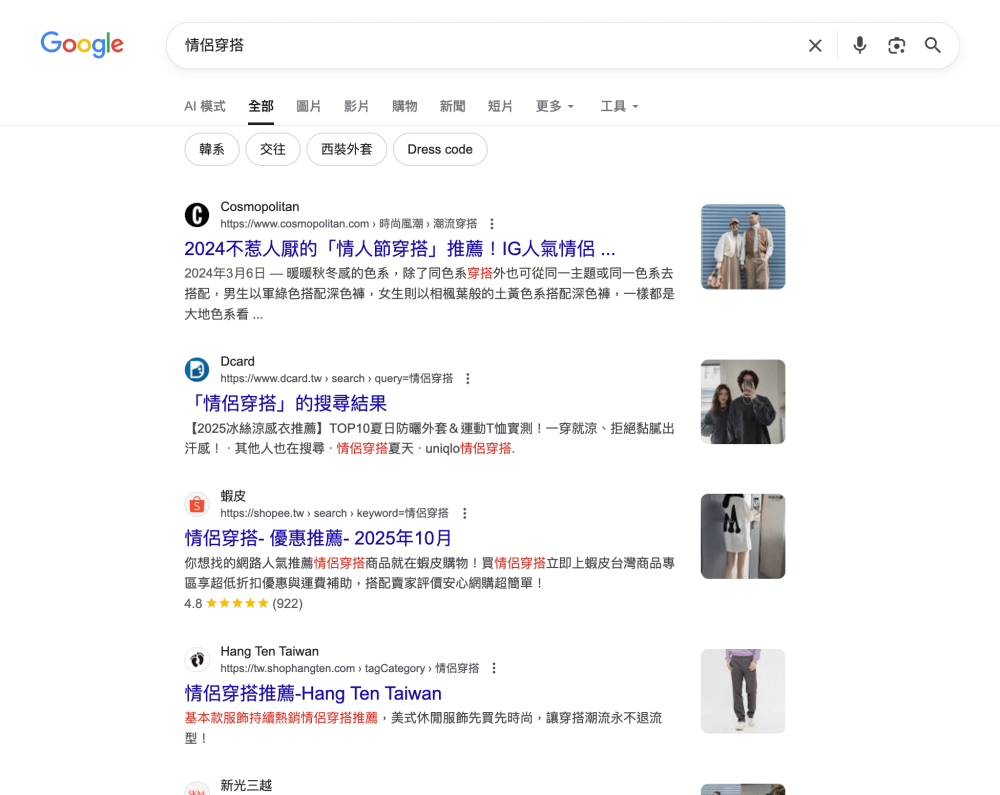Click the Google logo to return home
Screen dimensions: 1000x795
(x=82, y=45)
